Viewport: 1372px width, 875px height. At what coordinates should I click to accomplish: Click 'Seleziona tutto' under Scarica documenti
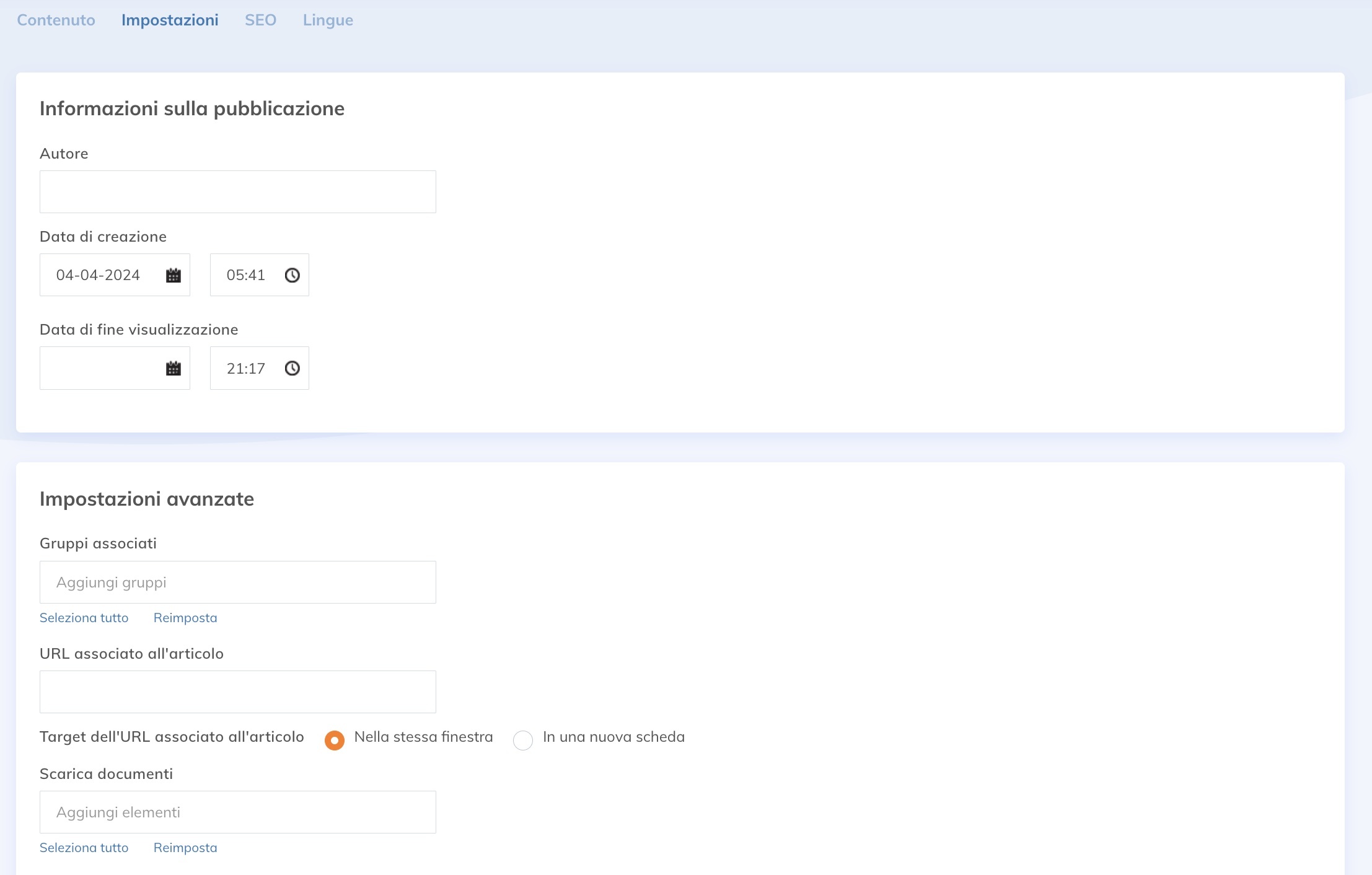click(84, 848)
